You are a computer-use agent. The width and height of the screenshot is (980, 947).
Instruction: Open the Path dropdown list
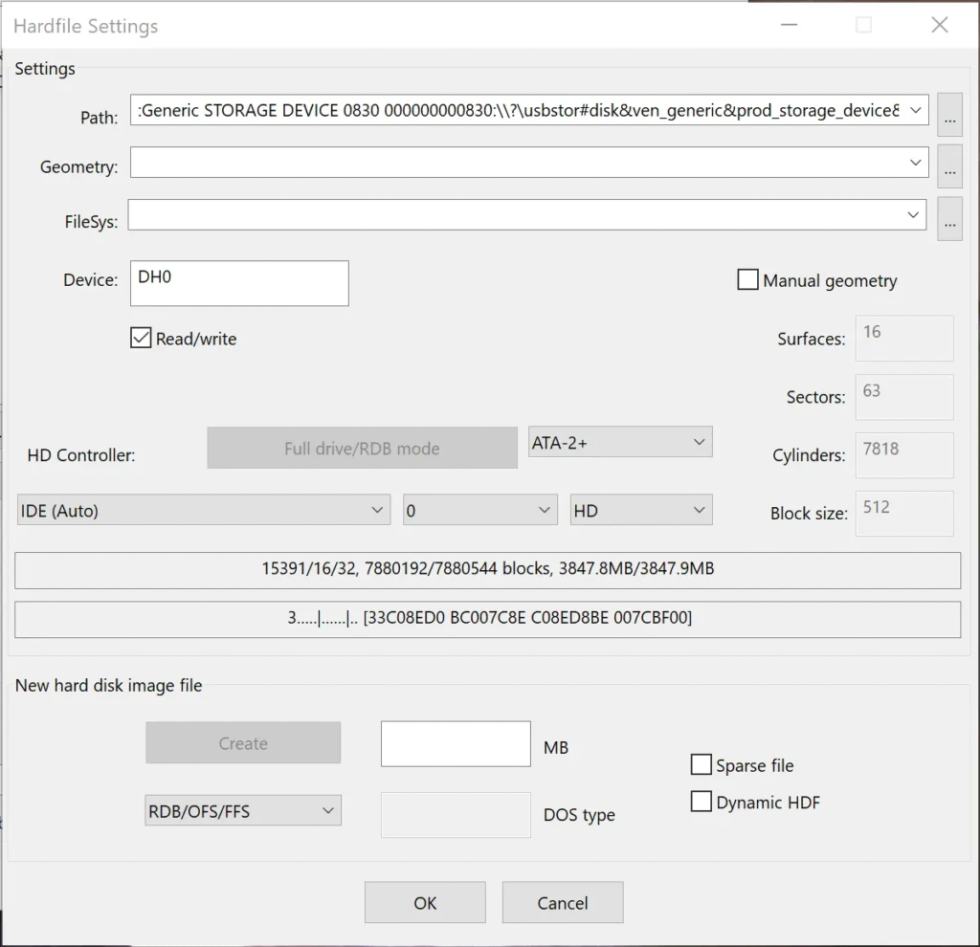pyautogui.click(x=916, y=110)
